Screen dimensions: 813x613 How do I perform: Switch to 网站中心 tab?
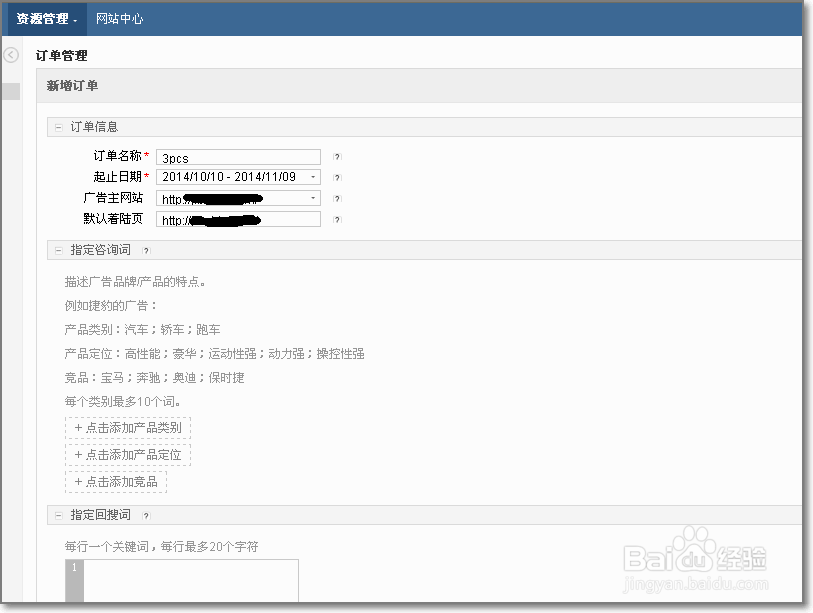tap(119, 19)
